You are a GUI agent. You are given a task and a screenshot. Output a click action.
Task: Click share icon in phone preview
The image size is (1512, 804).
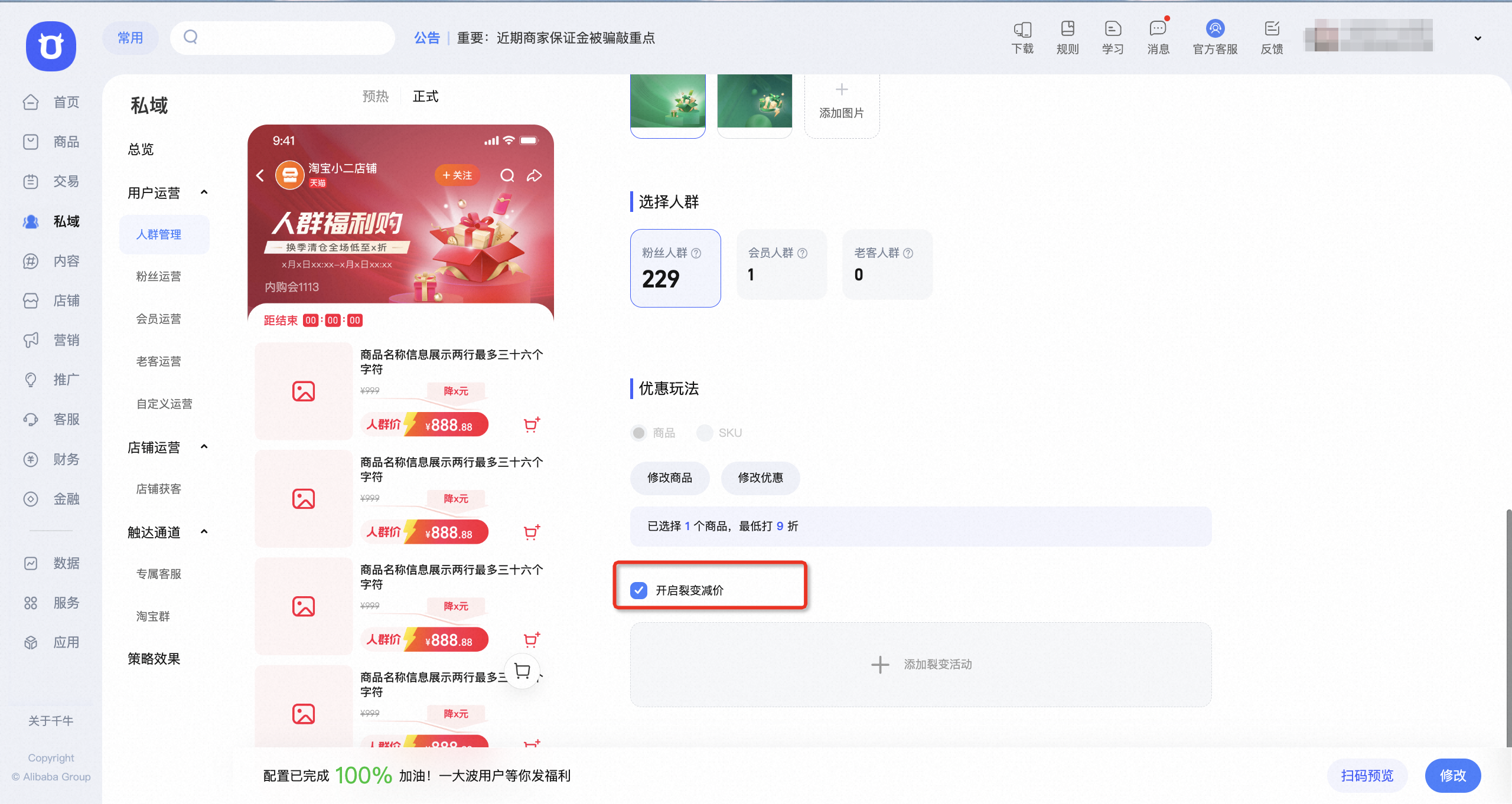pos(534,175)
